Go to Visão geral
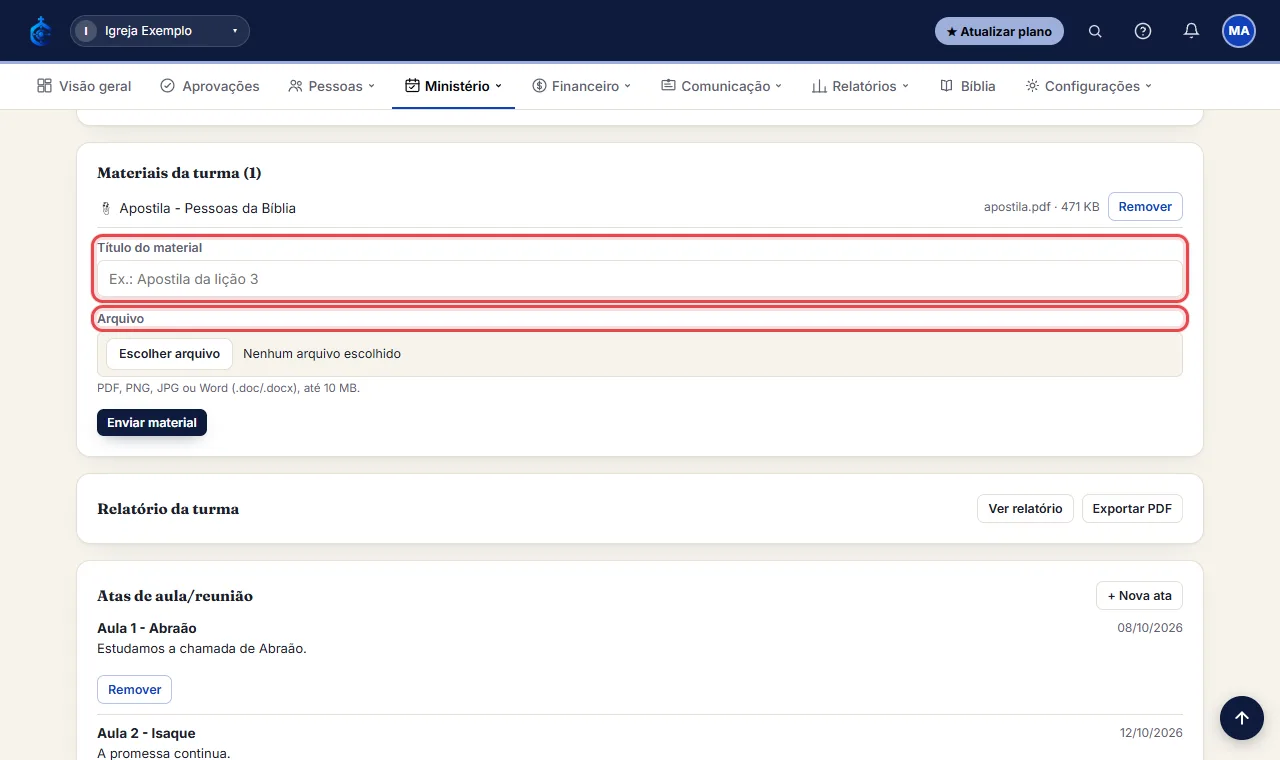 pyautogui.click(x=84, y=86)
